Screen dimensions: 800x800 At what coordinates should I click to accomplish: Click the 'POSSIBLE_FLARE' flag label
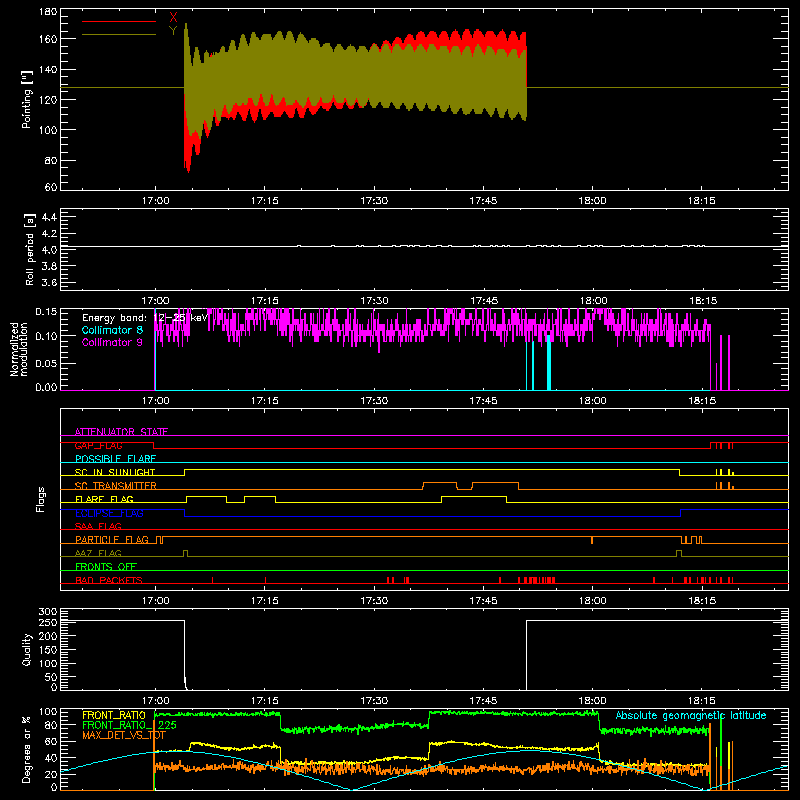[x=115, y=459]
